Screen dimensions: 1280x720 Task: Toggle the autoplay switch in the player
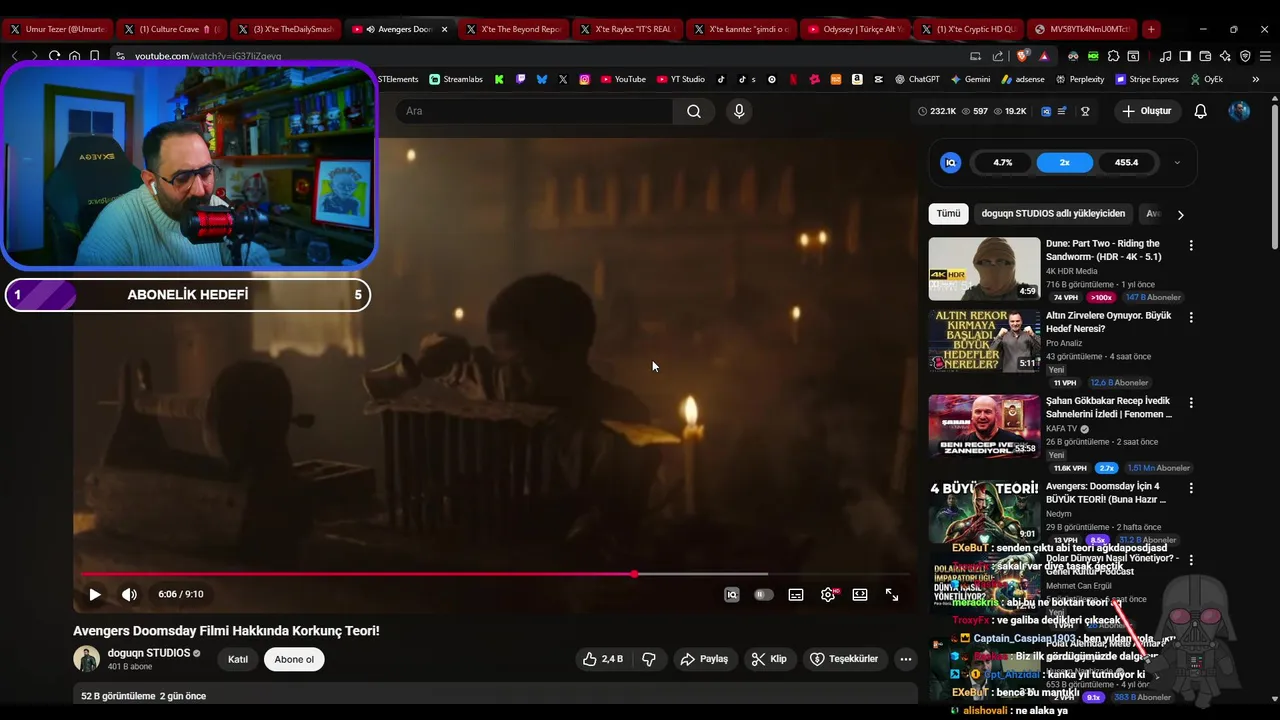click(x=764, y=594)
